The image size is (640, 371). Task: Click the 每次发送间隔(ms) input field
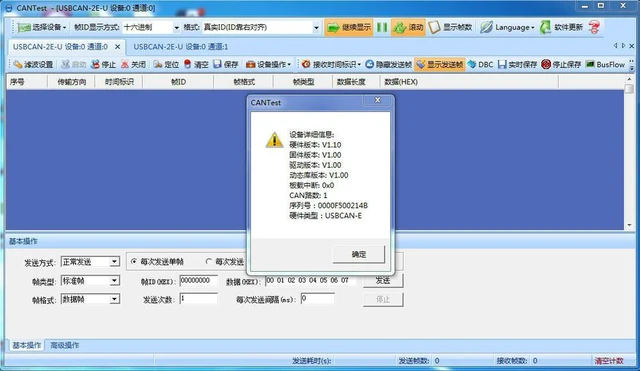(x=318, y=299)
